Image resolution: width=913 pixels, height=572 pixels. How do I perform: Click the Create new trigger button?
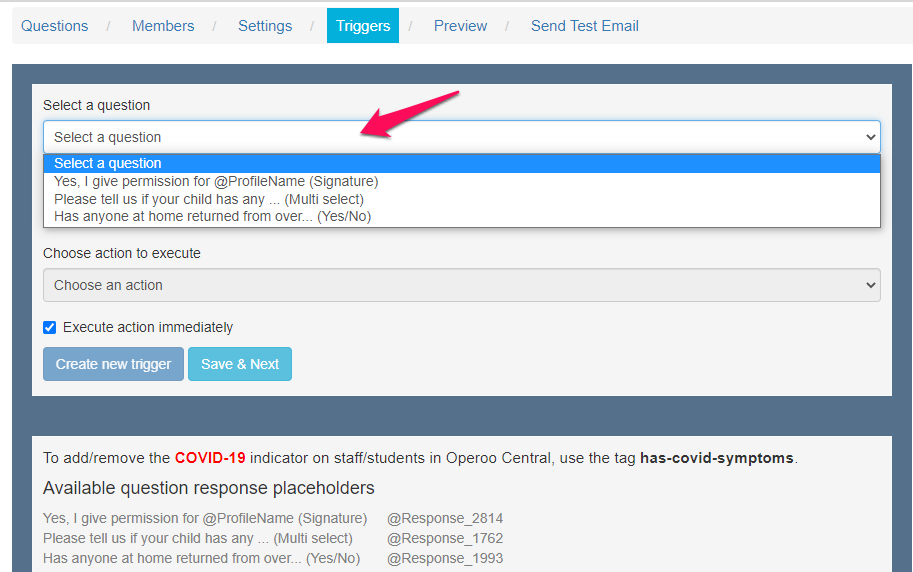pyautogui.click(x=113, y=364)
